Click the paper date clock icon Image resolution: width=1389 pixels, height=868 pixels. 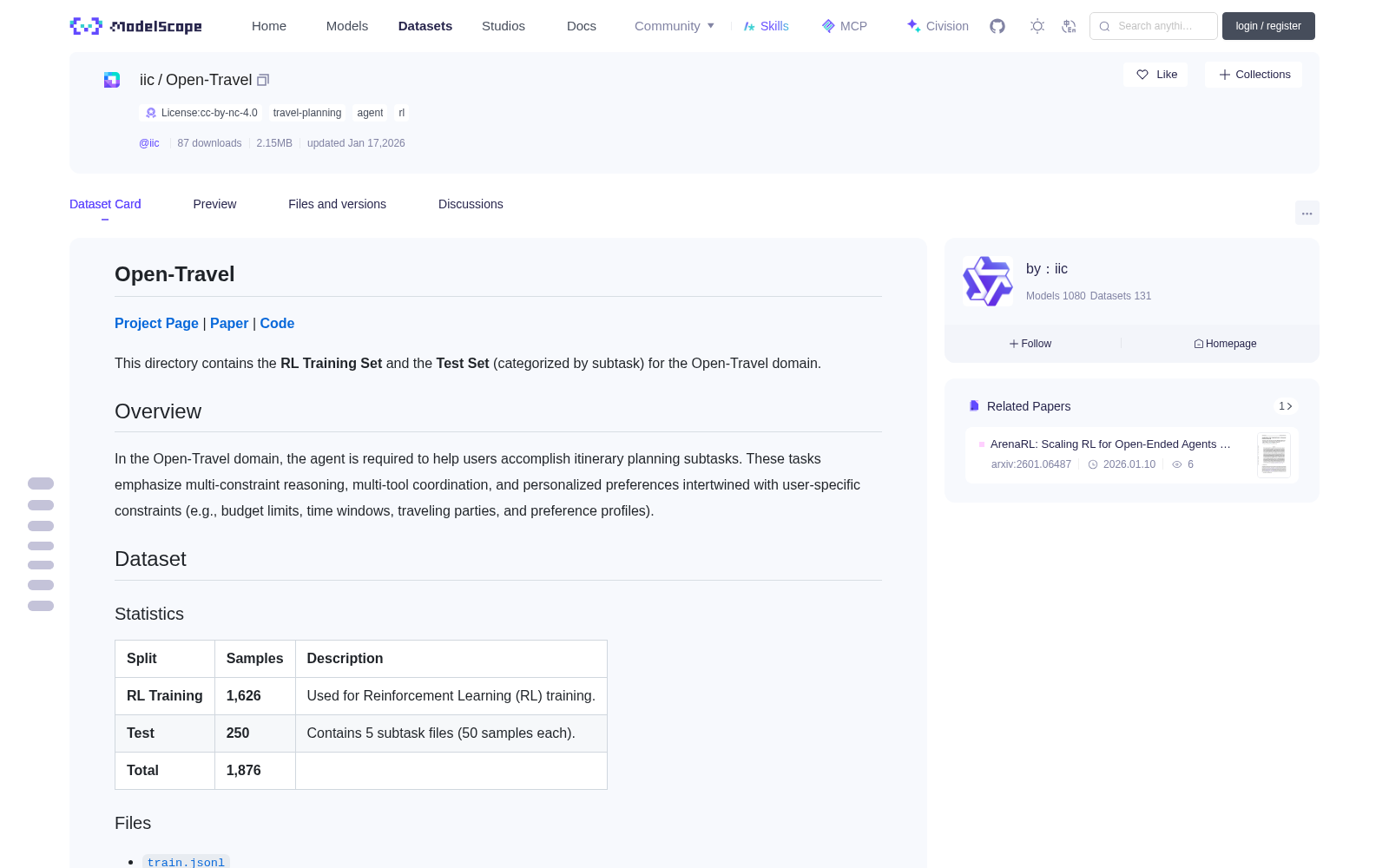pos(1093,464)
